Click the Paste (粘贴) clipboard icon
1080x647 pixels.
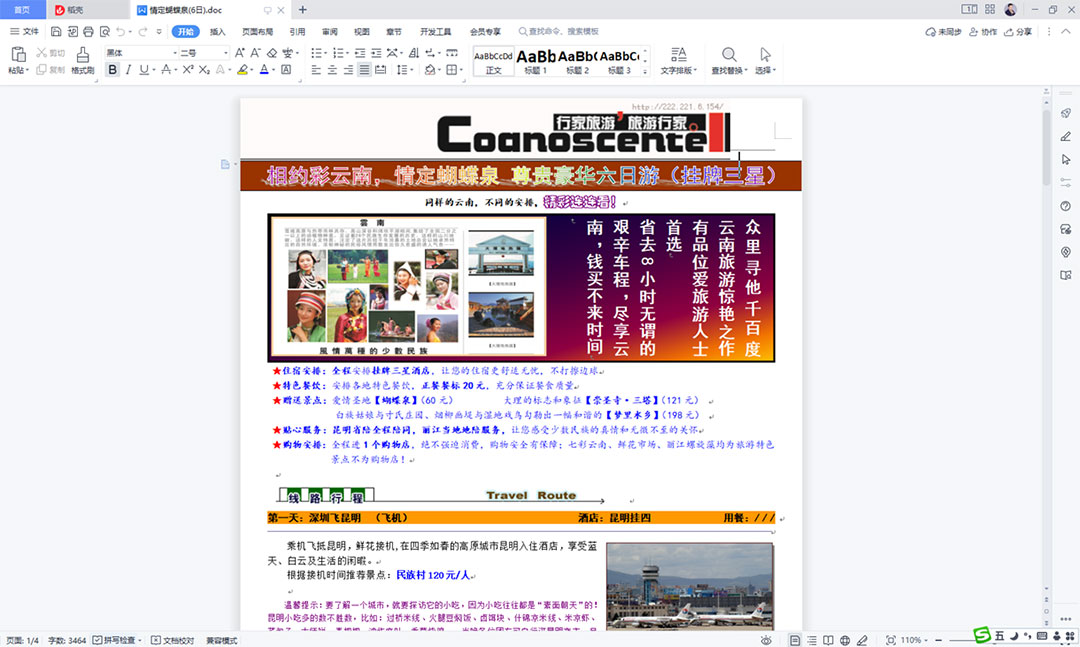17,54
